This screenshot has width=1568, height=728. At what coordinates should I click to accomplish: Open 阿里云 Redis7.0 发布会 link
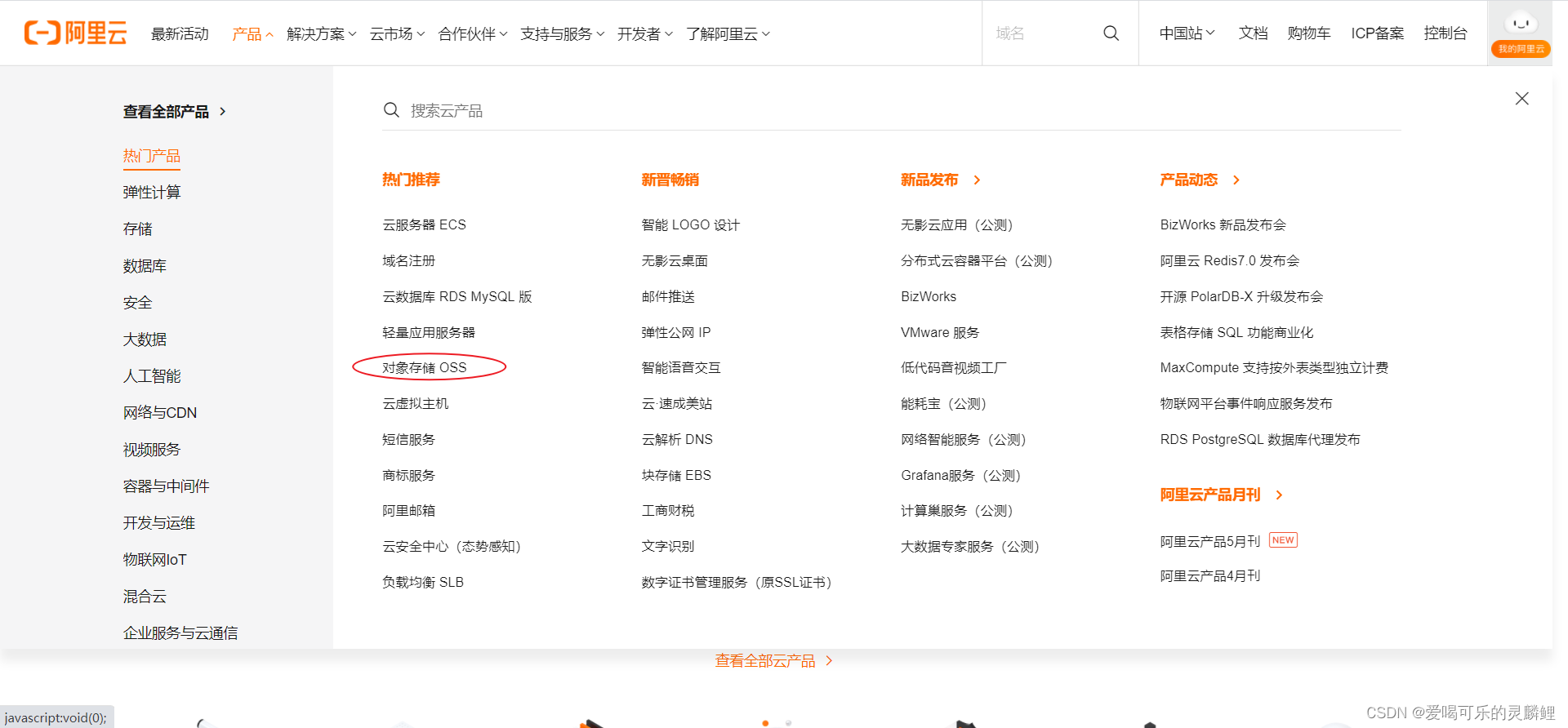(x=1230, y=261)
